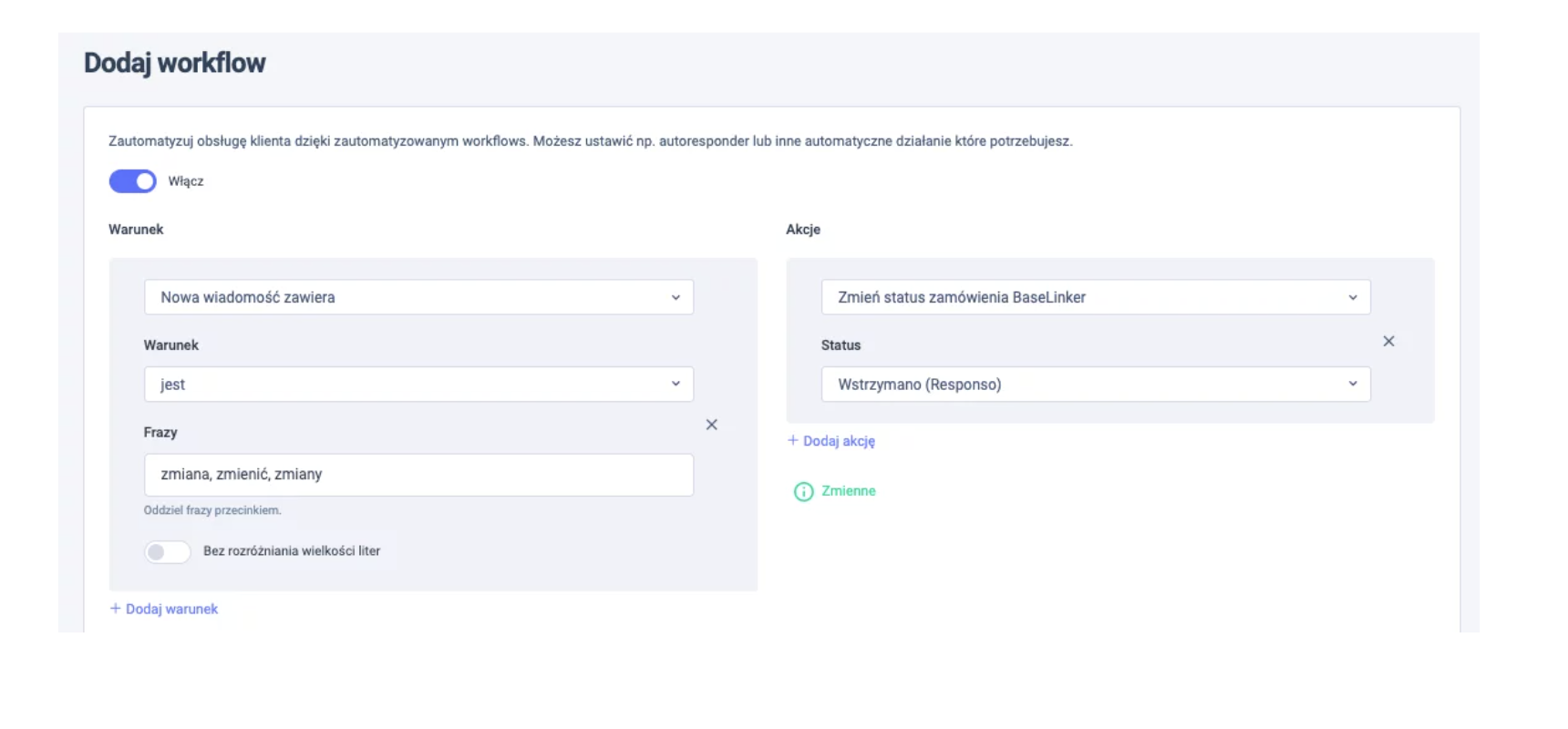1568x729 pixels.
Task: Click the plus icon before Dodaj warunek
Action: click(115, 609)
